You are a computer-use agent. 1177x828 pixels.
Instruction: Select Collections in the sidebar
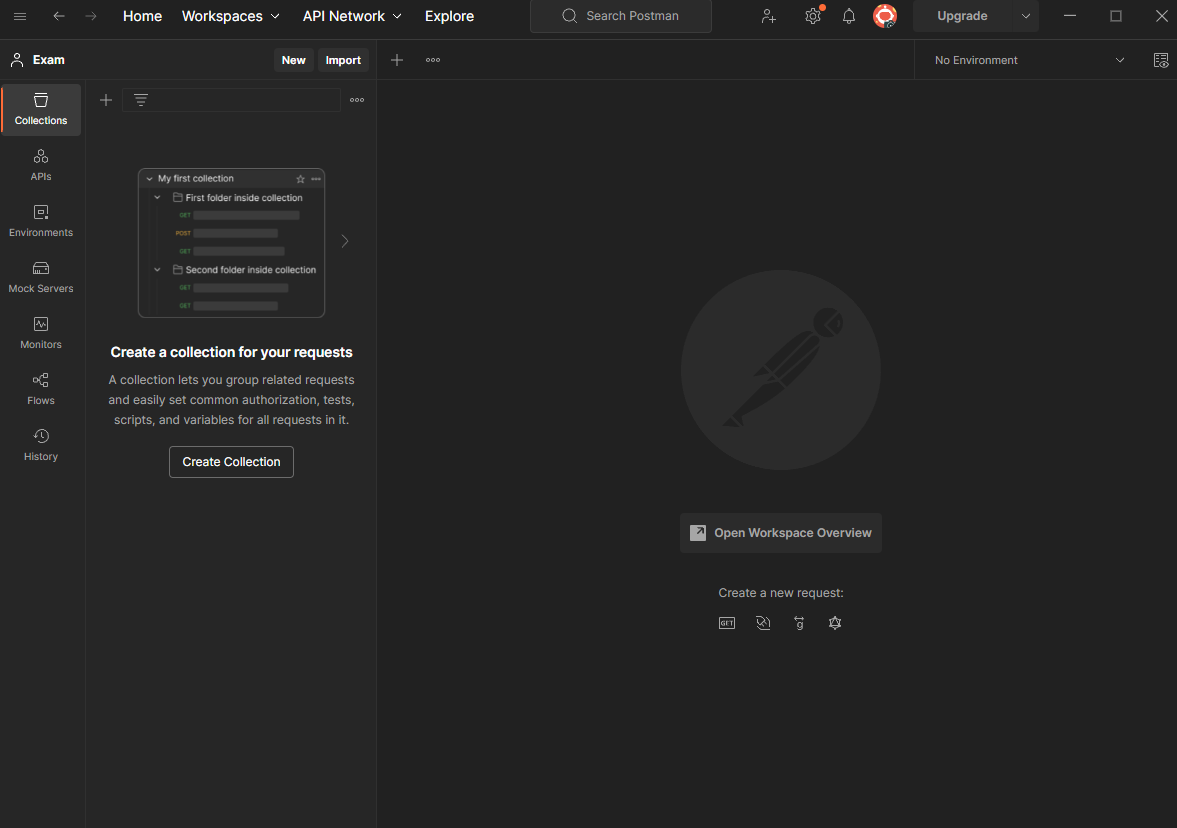click(x=41, y=110)
